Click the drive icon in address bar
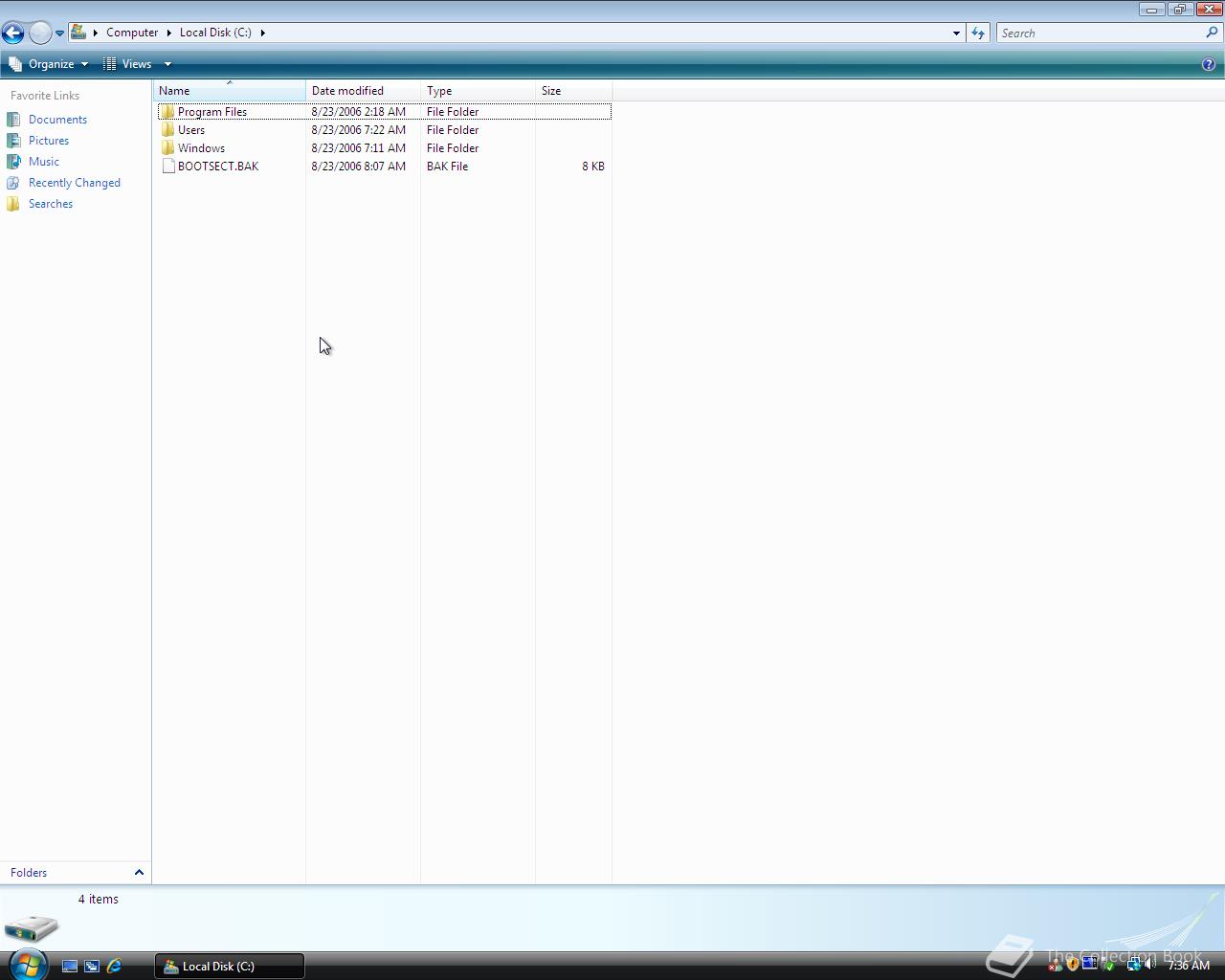Viewport: 1225px width, 980px height. 79,33
